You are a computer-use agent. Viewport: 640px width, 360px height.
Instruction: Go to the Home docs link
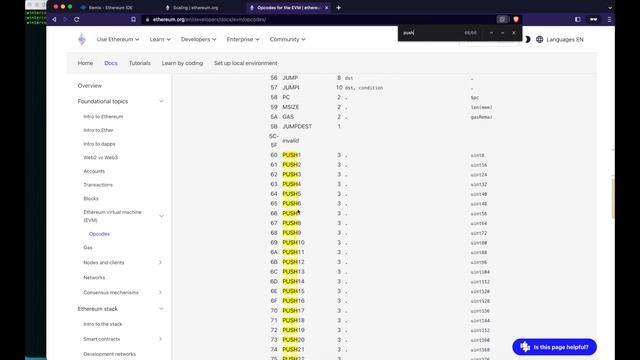point(85,63)
